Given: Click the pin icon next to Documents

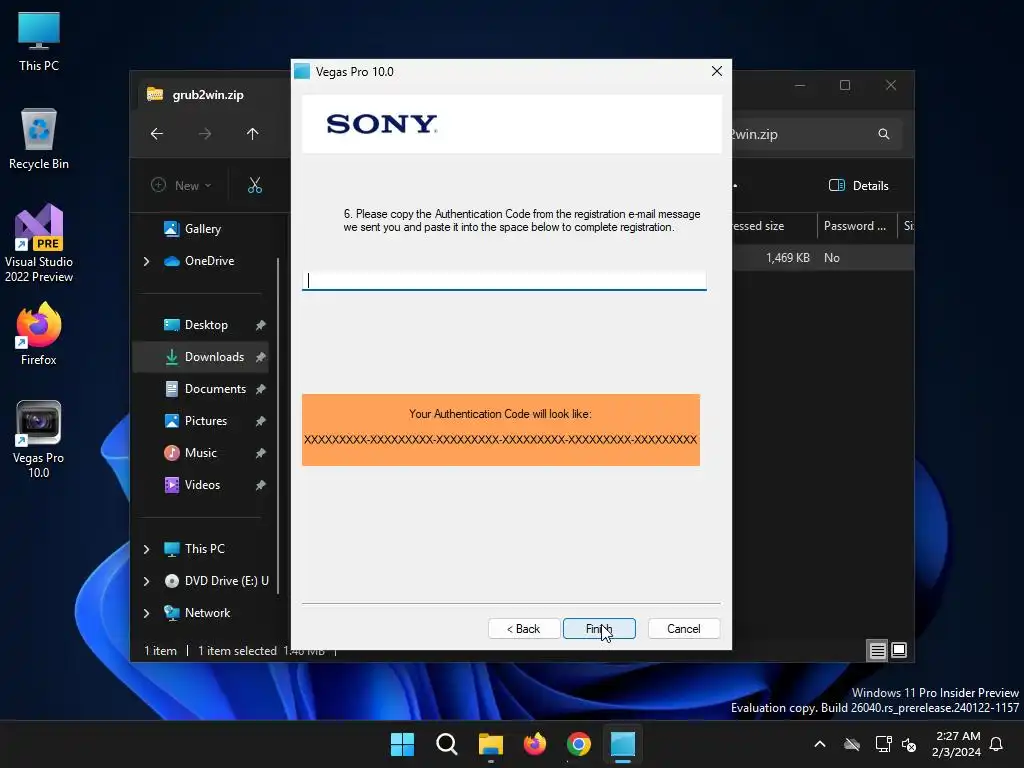Looking at the screenshot, I should (x=261, y=389).
